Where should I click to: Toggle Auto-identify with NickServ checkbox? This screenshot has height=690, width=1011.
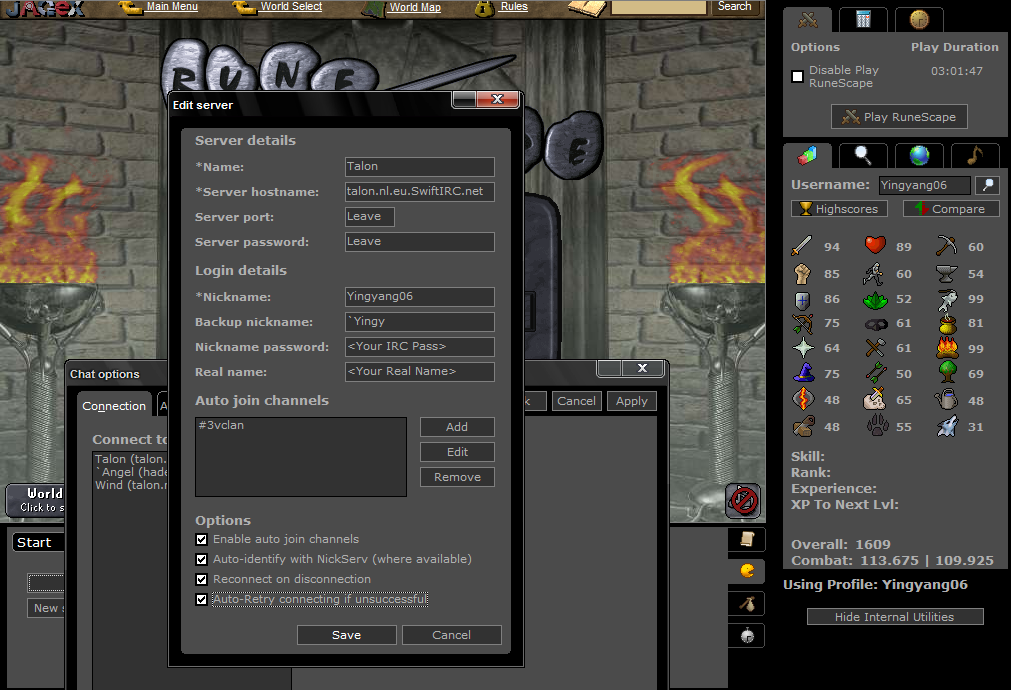[201, 559]
